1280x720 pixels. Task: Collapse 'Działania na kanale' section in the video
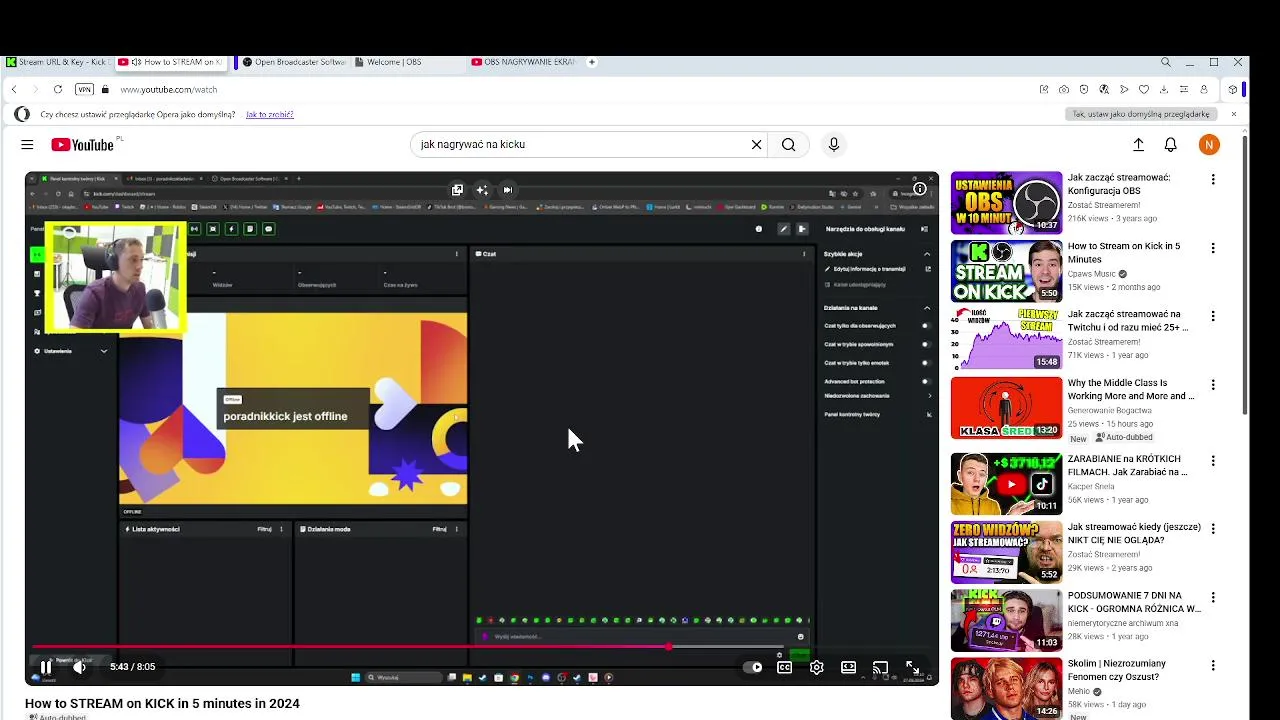(x=927, y=308)
